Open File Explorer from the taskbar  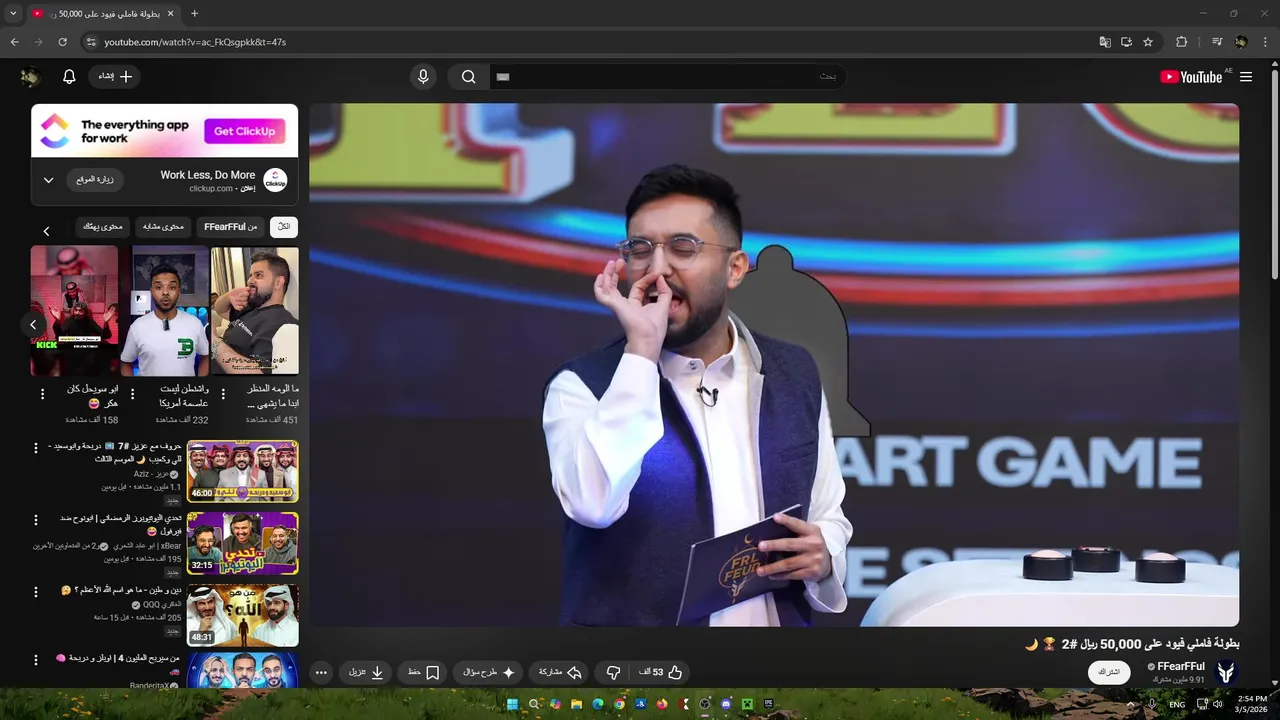(577, 704)
